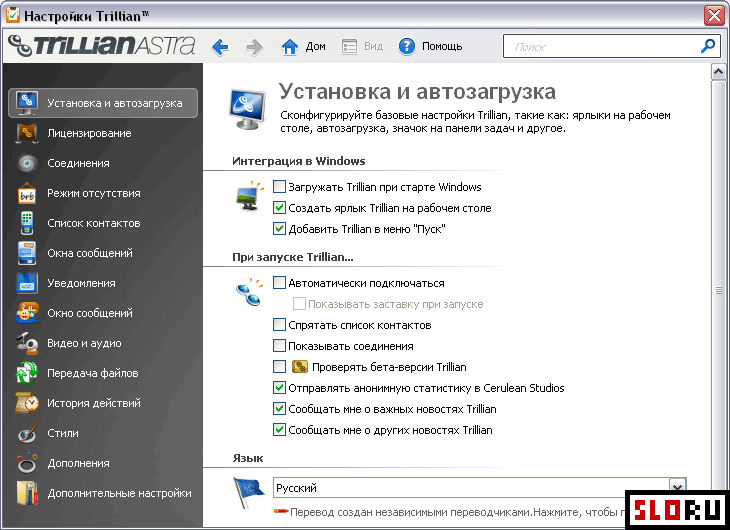Click the Дополнительные настройки folder icon
Screen dimensions: 730x530
pos(27,493)
